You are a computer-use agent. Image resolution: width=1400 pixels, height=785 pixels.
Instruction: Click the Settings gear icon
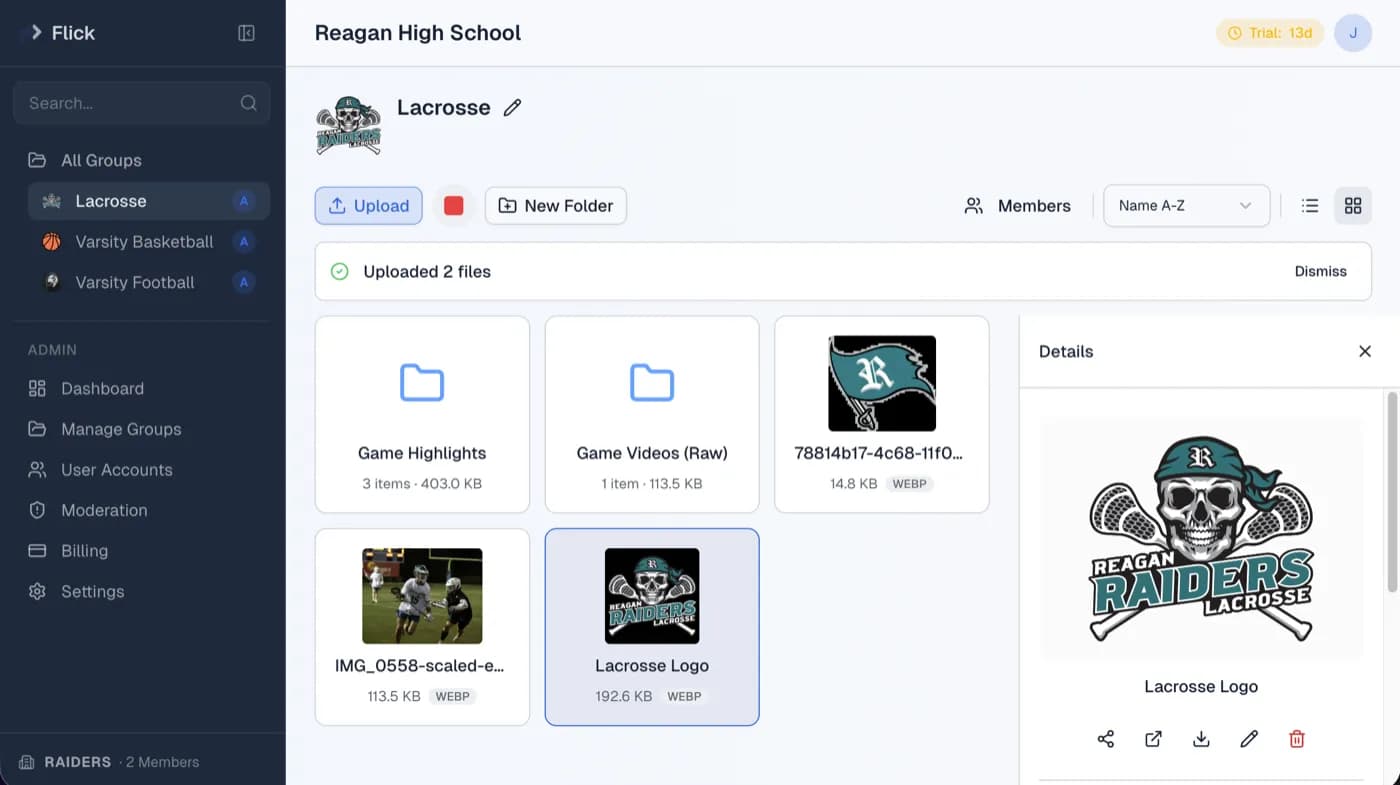(36, 591)
